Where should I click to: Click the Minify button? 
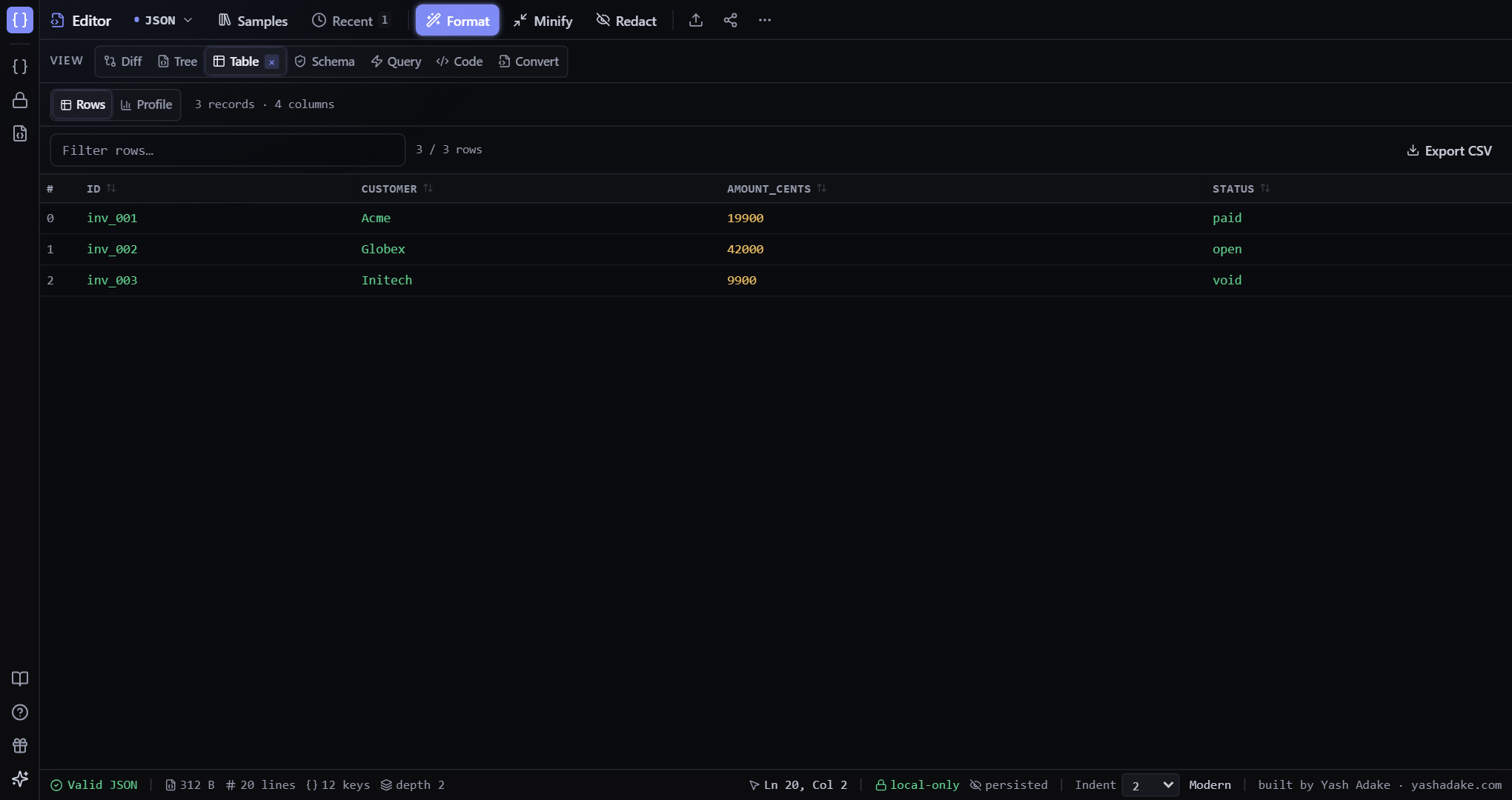point(543,21)
